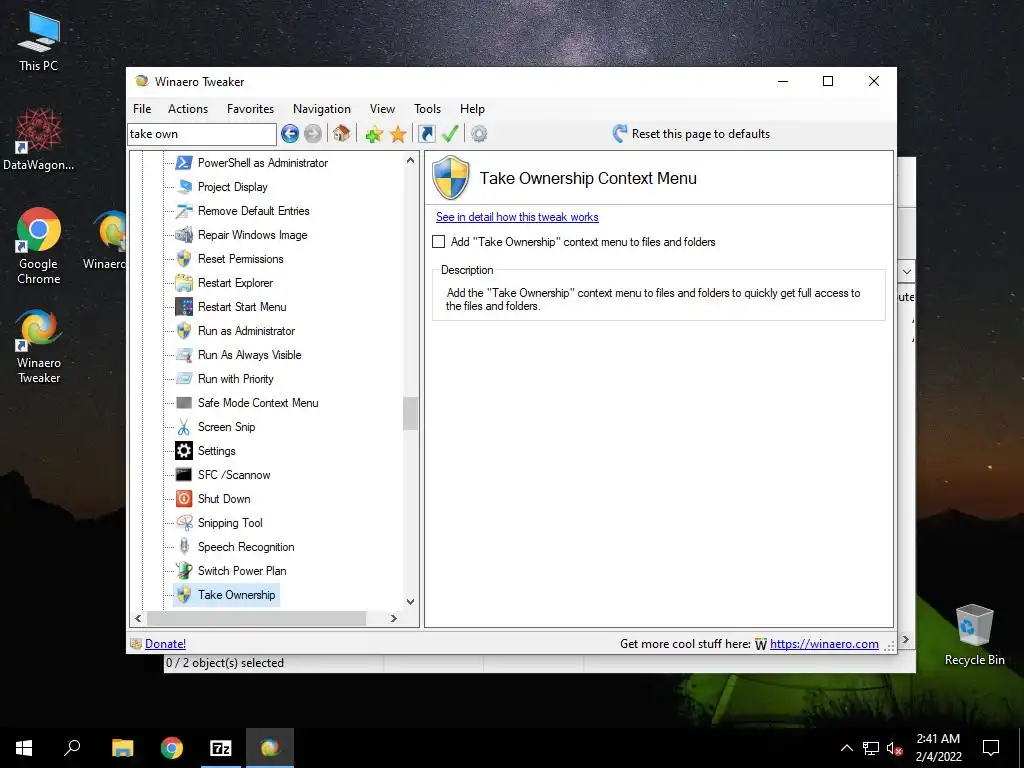The height and width of the screenshot is (768, 1024).
Task: Open the Tools menu
Action: 427,109
